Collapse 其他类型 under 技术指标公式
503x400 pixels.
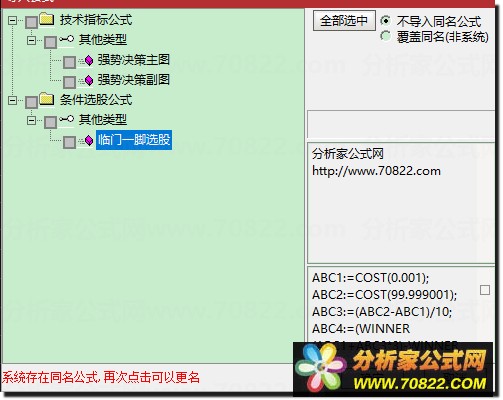point(31,41)
